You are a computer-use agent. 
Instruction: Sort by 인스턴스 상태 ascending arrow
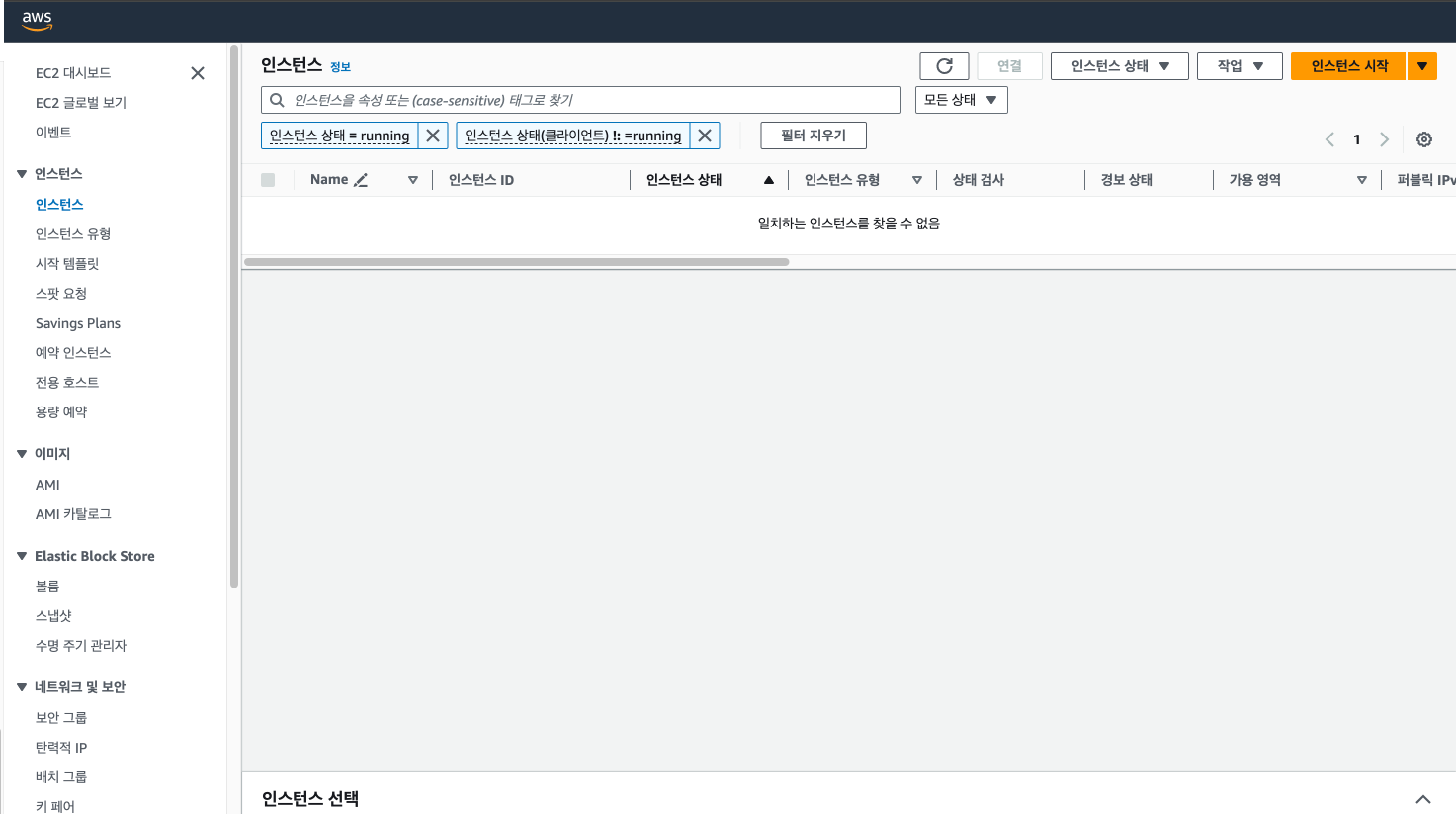click(x=769, y=180)
